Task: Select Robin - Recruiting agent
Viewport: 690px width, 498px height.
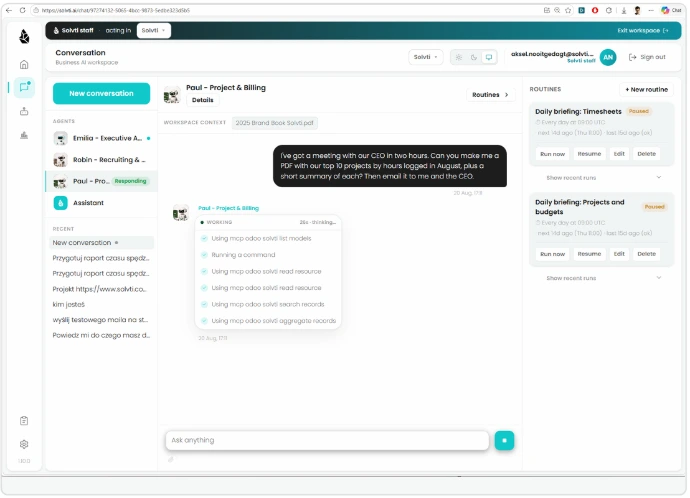Action: pos(102,160)
